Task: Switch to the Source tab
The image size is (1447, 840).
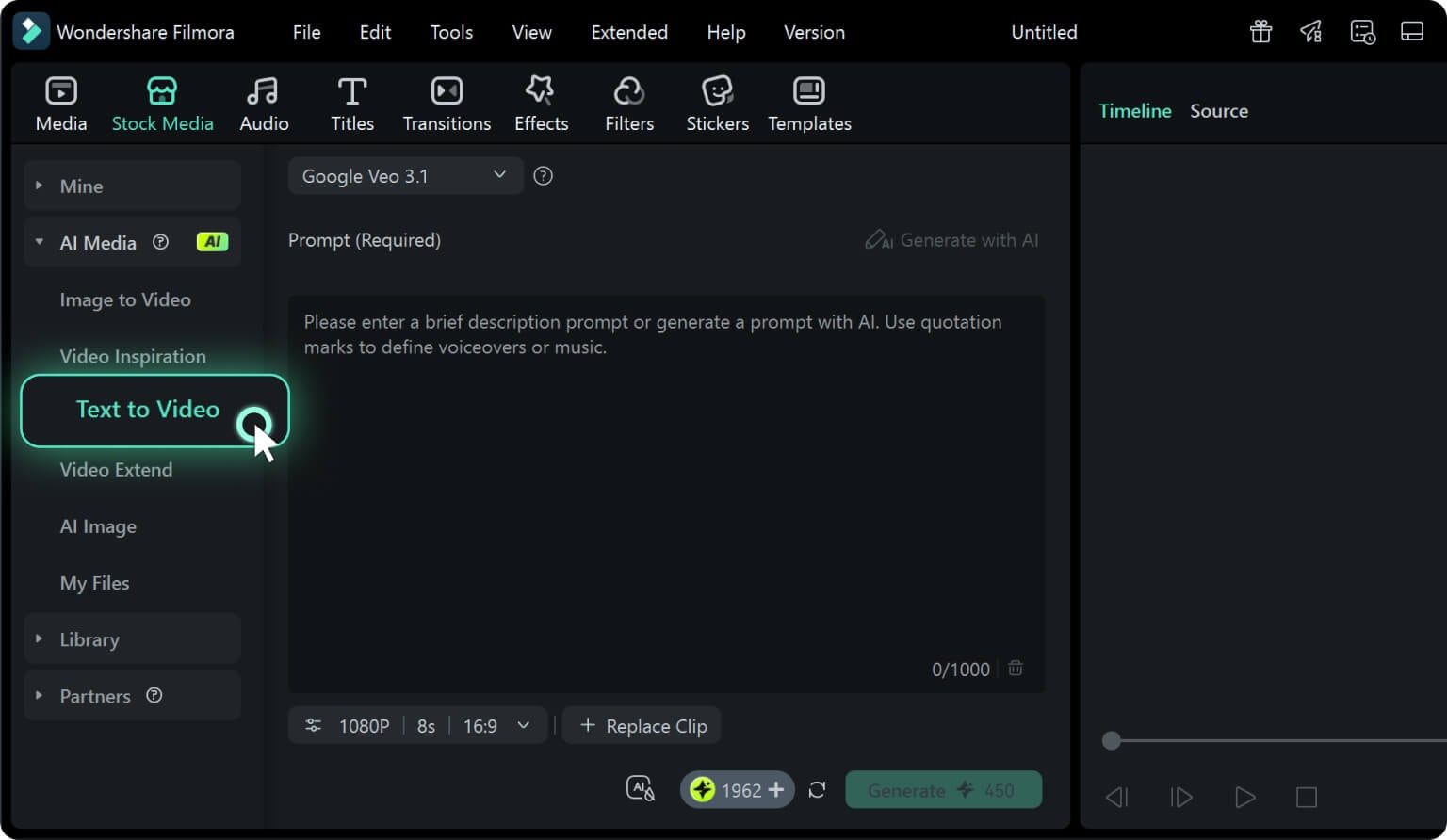Action: pos(1219,110)
